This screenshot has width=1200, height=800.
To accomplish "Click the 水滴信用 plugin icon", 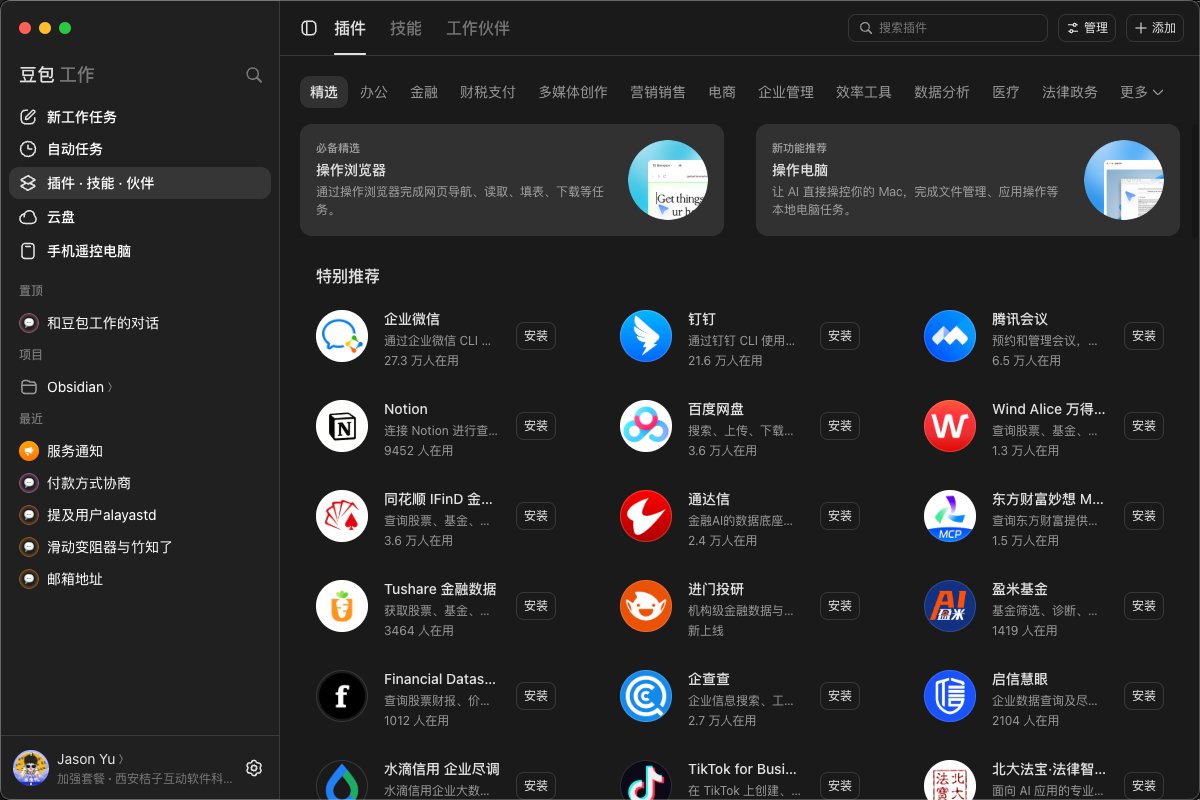I will (342, 781).
